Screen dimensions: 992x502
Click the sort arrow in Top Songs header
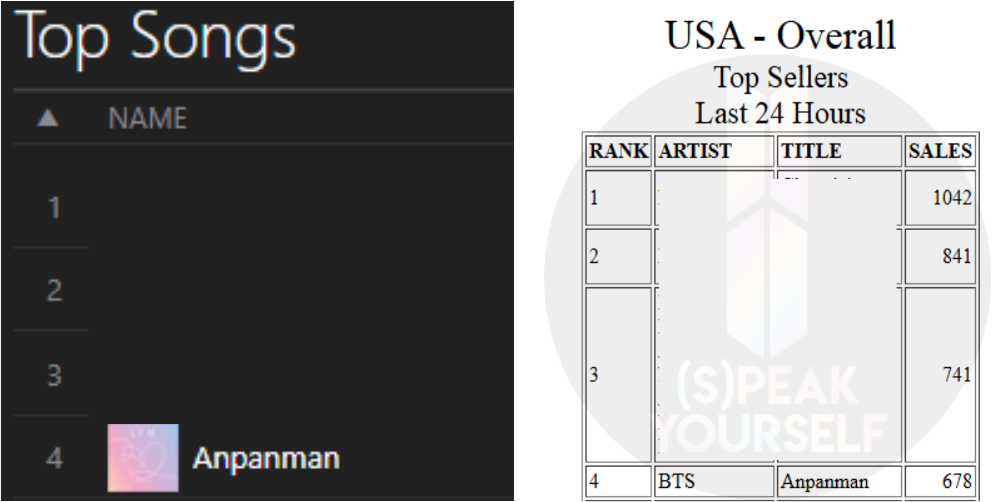point(48,119)
